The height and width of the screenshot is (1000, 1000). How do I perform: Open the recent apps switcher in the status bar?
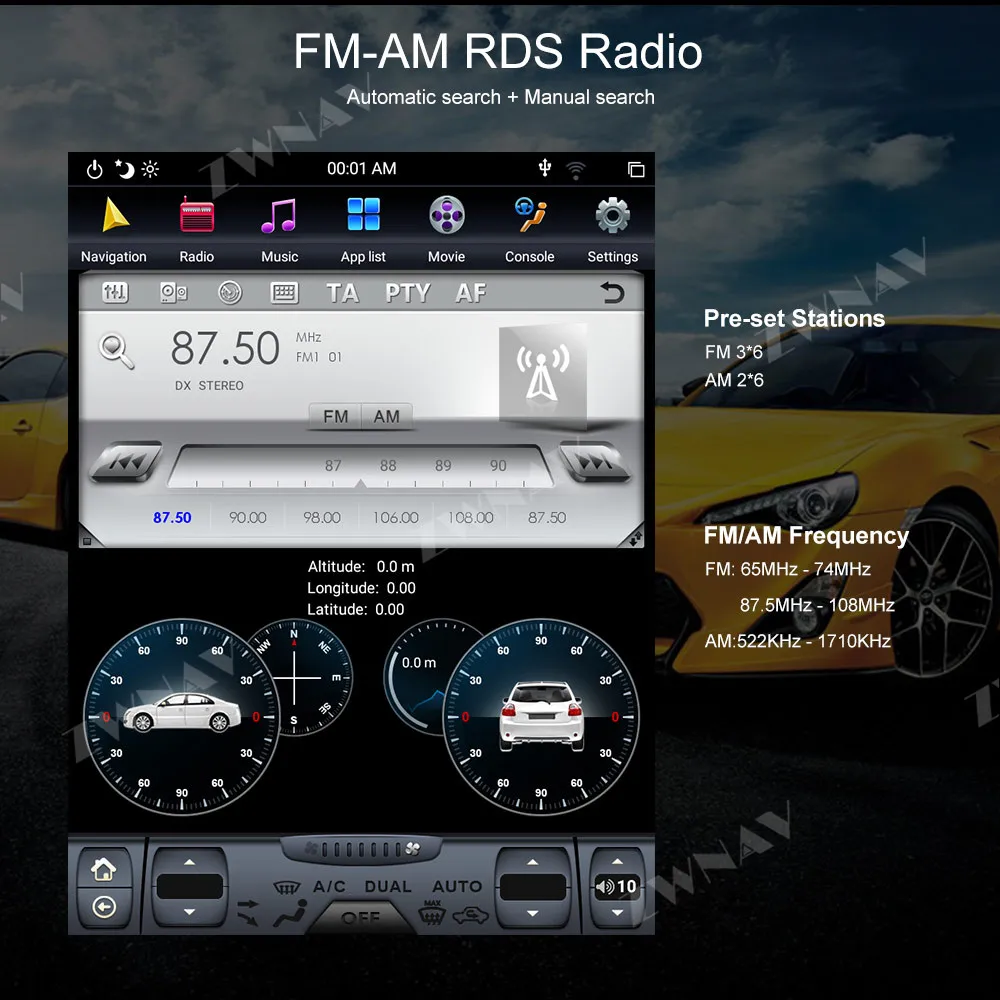point(637,168)
